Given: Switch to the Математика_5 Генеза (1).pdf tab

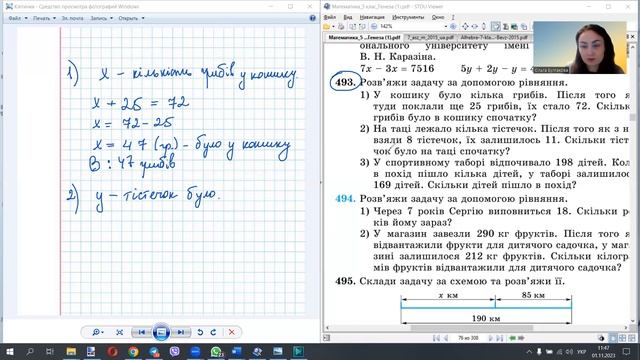Looking at the screenshot, I should pos(364,37).
